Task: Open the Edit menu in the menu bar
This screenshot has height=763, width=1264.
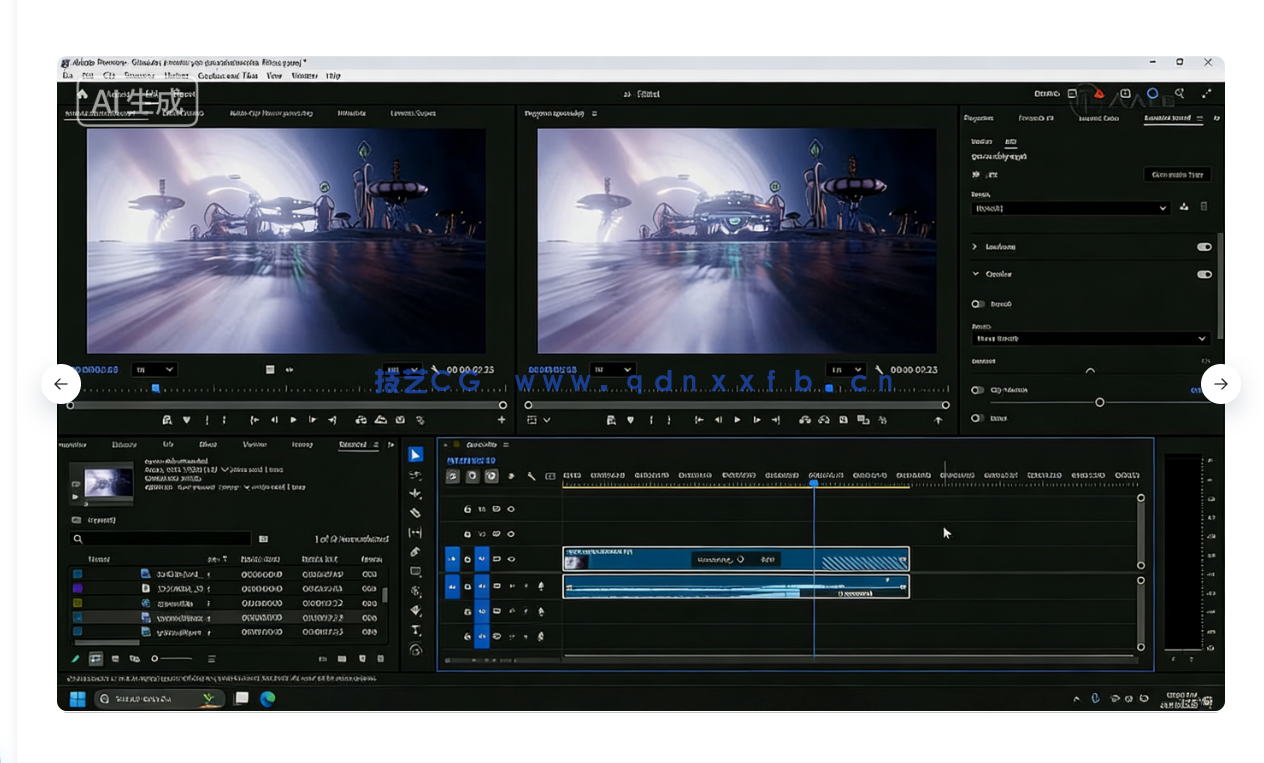Action: click(x=87, y=76)
